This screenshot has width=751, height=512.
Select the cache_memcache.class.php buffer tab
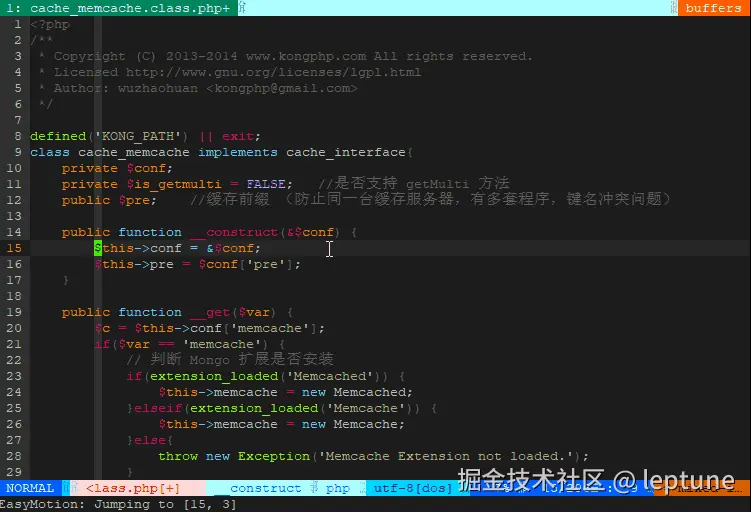[118, 8]
